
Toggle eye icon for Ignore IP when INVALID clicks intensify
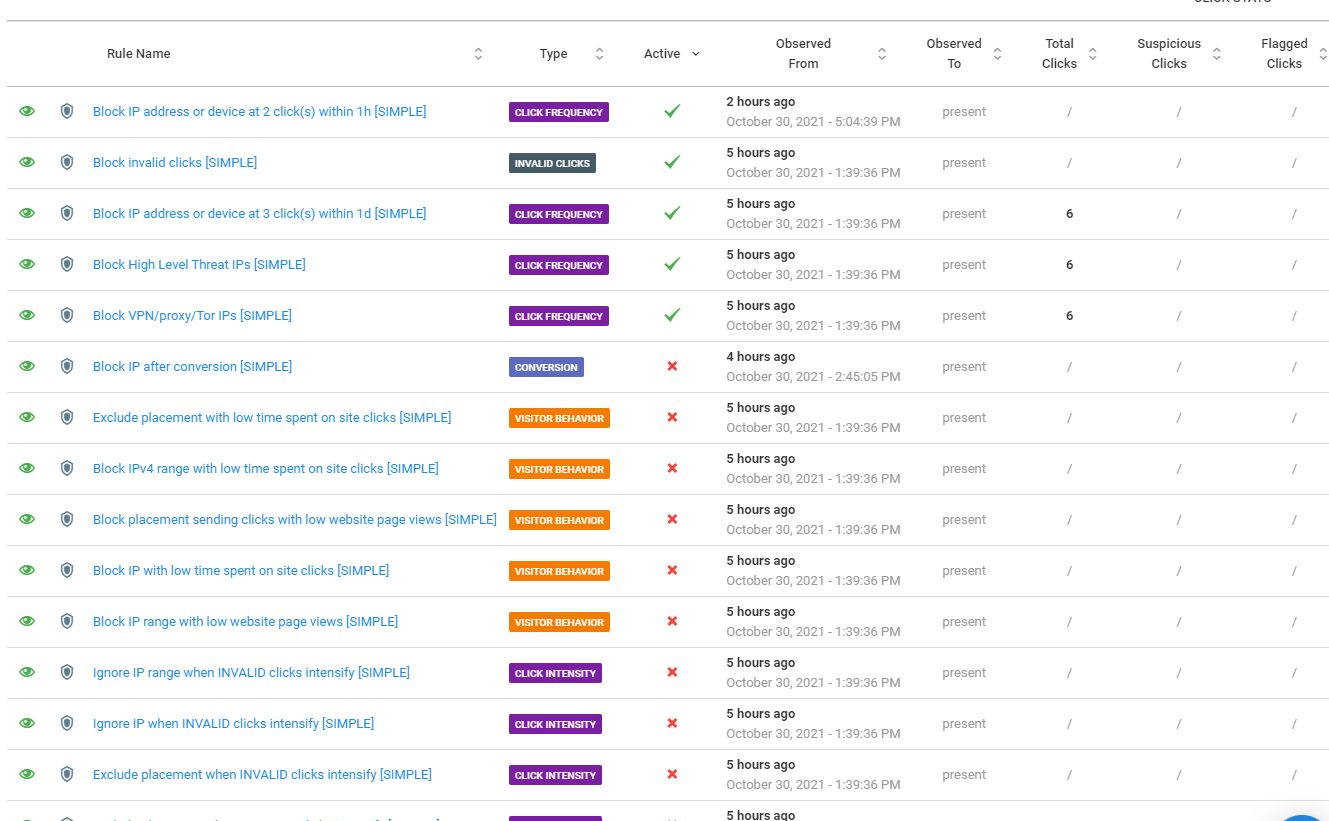coord(27,723)
